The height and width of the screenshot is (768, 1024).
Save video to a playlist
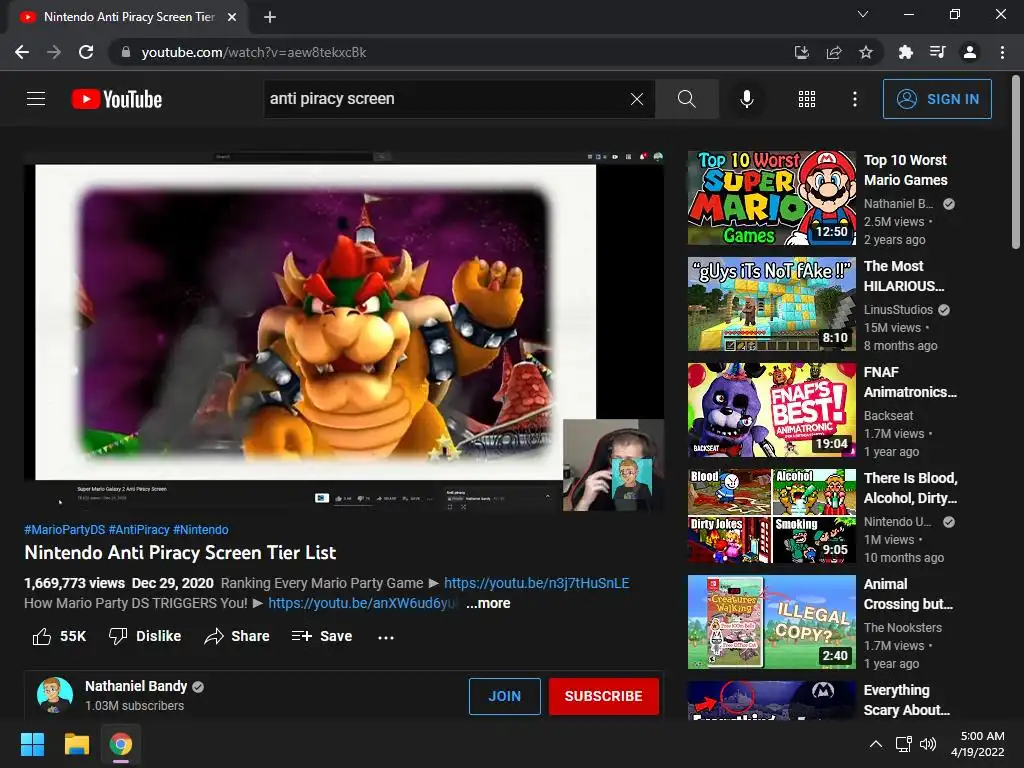(x=322, y=636)
